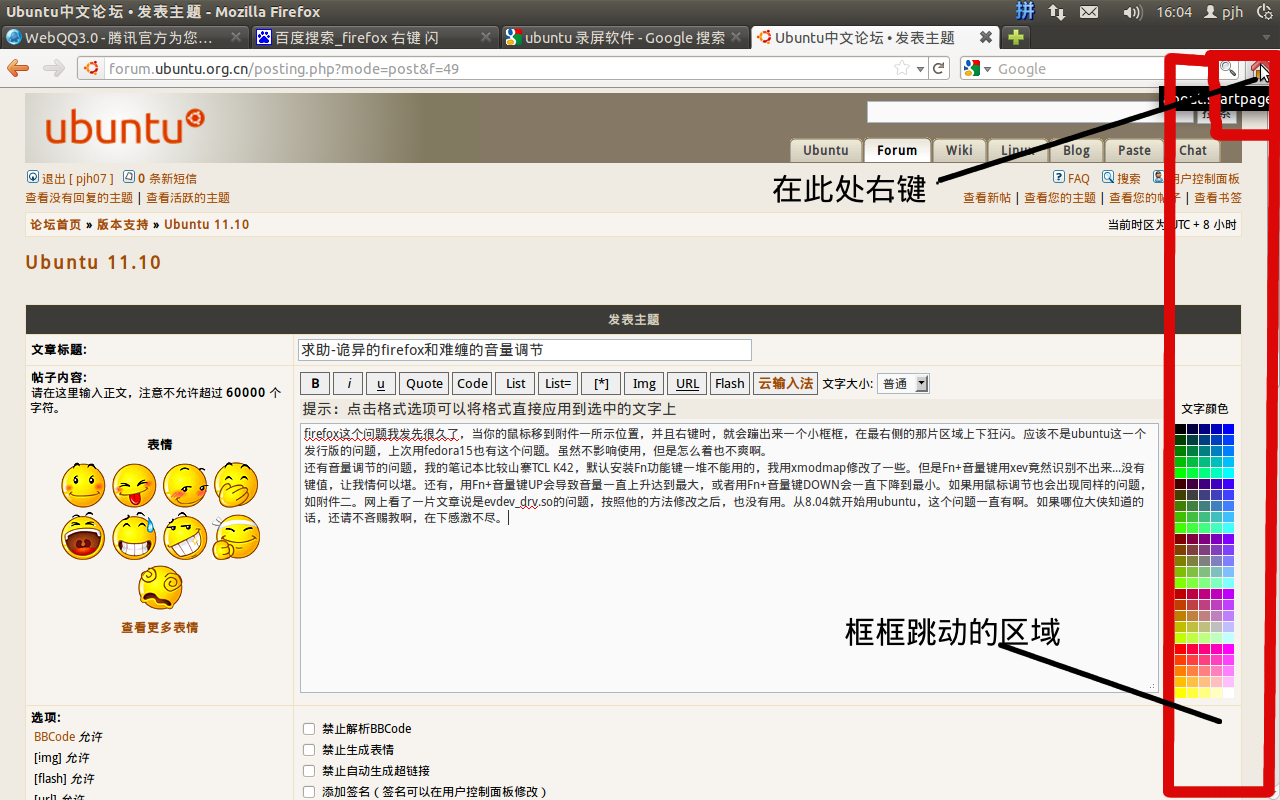Screen dimensions: 1280x800
Task: Click the Ubuntu logo in the forum header
Action: click(125, 127)
